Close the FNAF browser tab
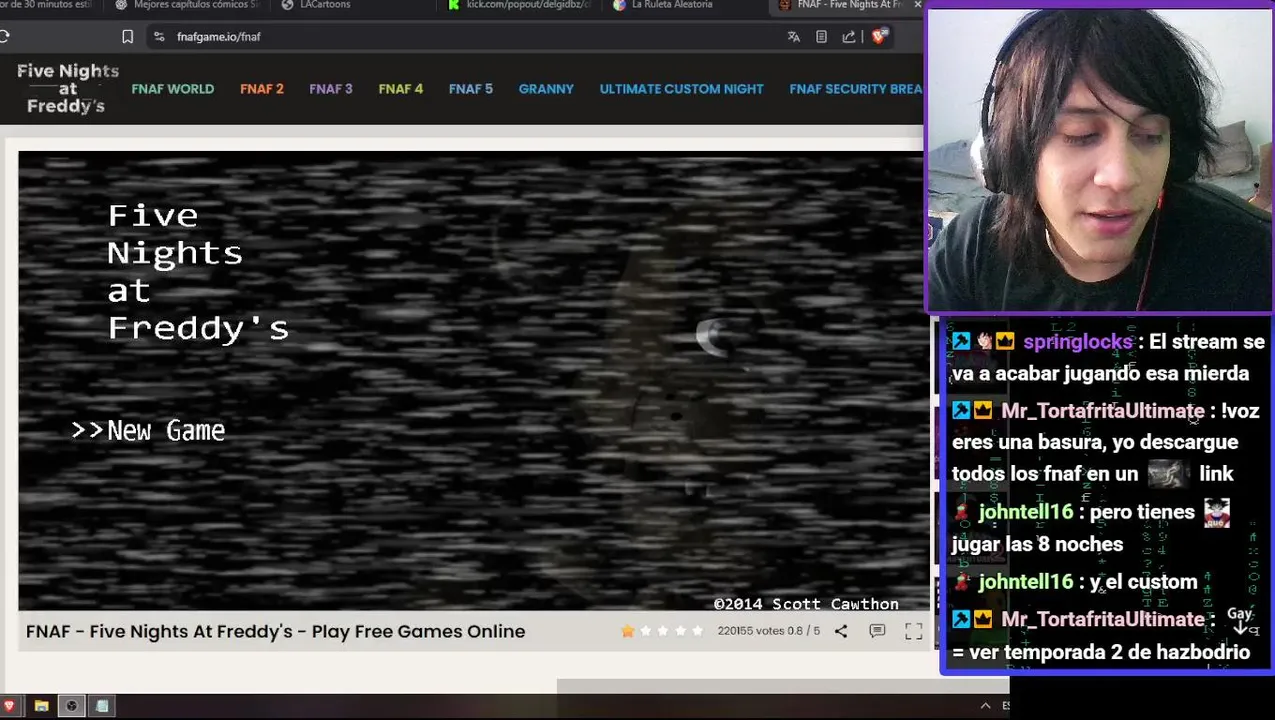Screen dimensions: 1275x720 pos(917,5)
